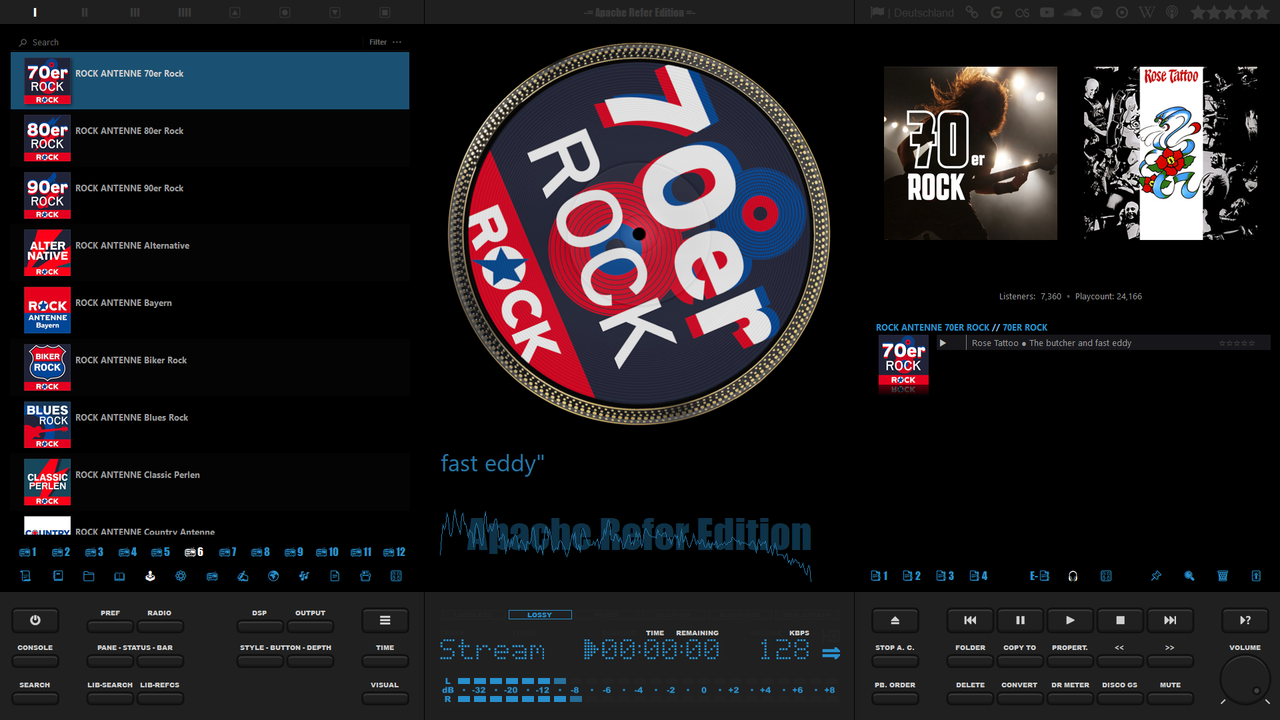1280x720 pixels.
Task: Click the upload arrow icon in right panel
Action: tap(1256, 576)
